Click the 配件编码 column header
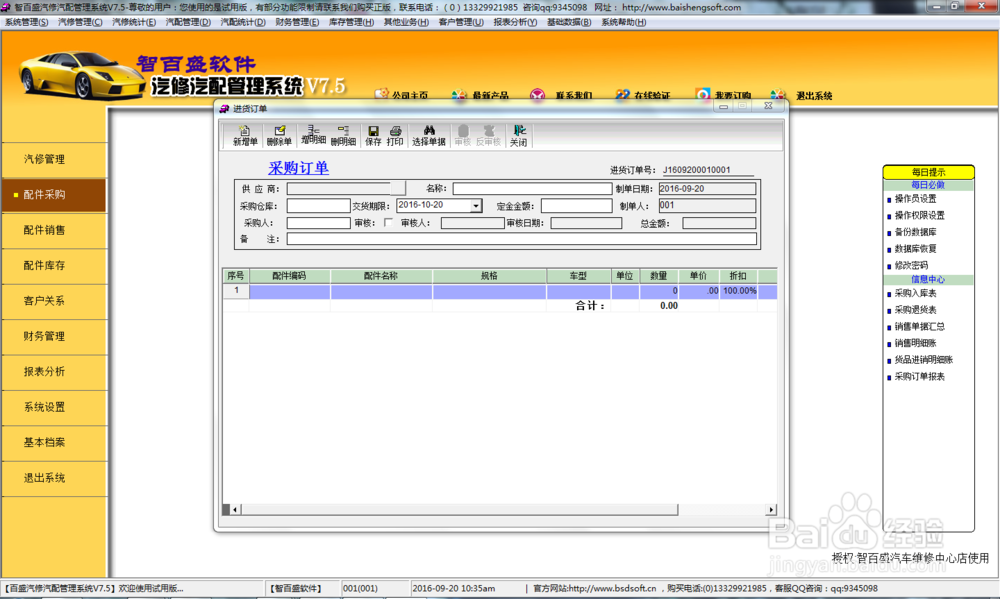This screenshot has width=1000, height=599. click(290, 276)
